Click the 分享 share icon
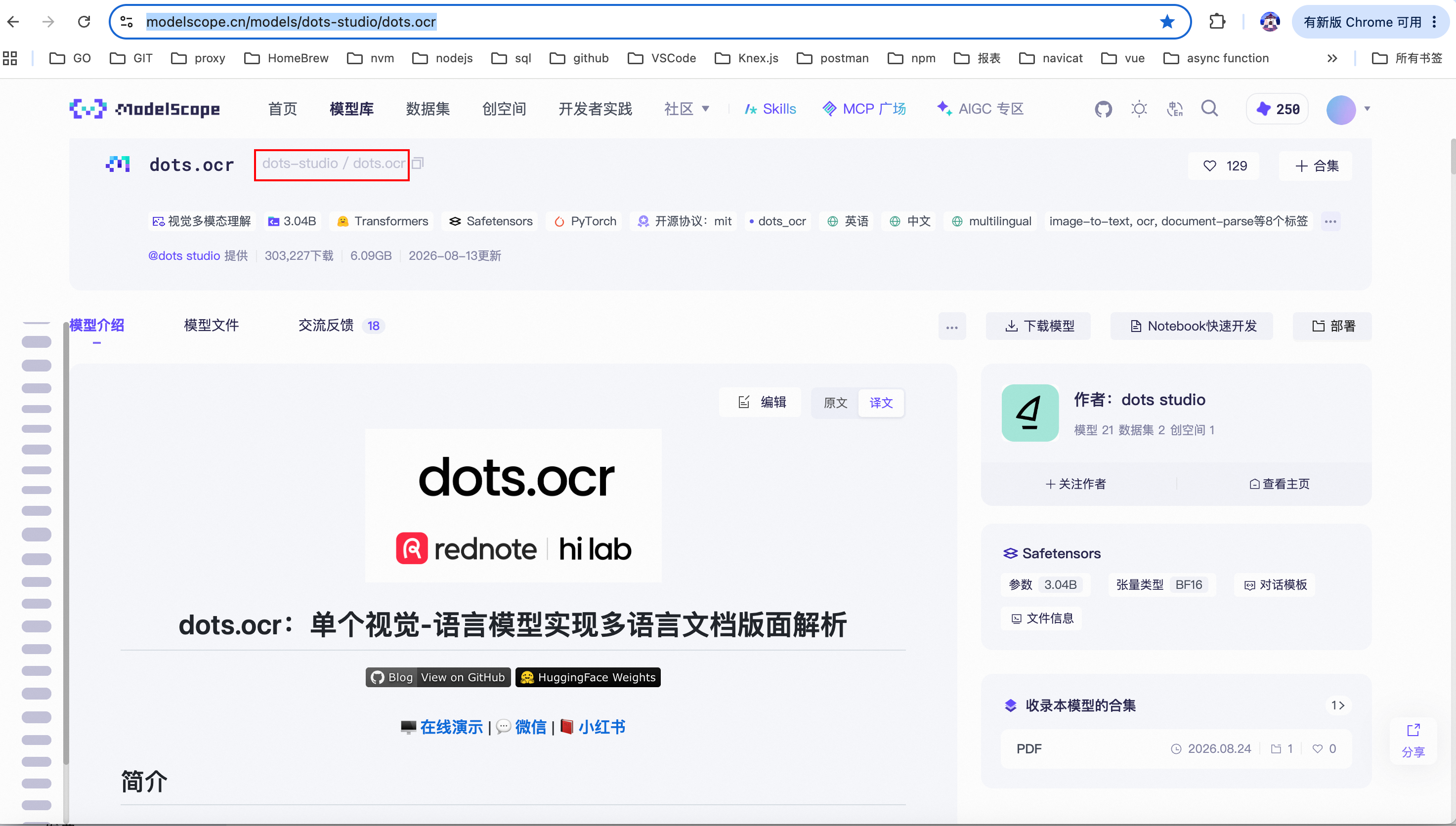This screenshot has height=826, width=1456. (x=1413, y=741)
